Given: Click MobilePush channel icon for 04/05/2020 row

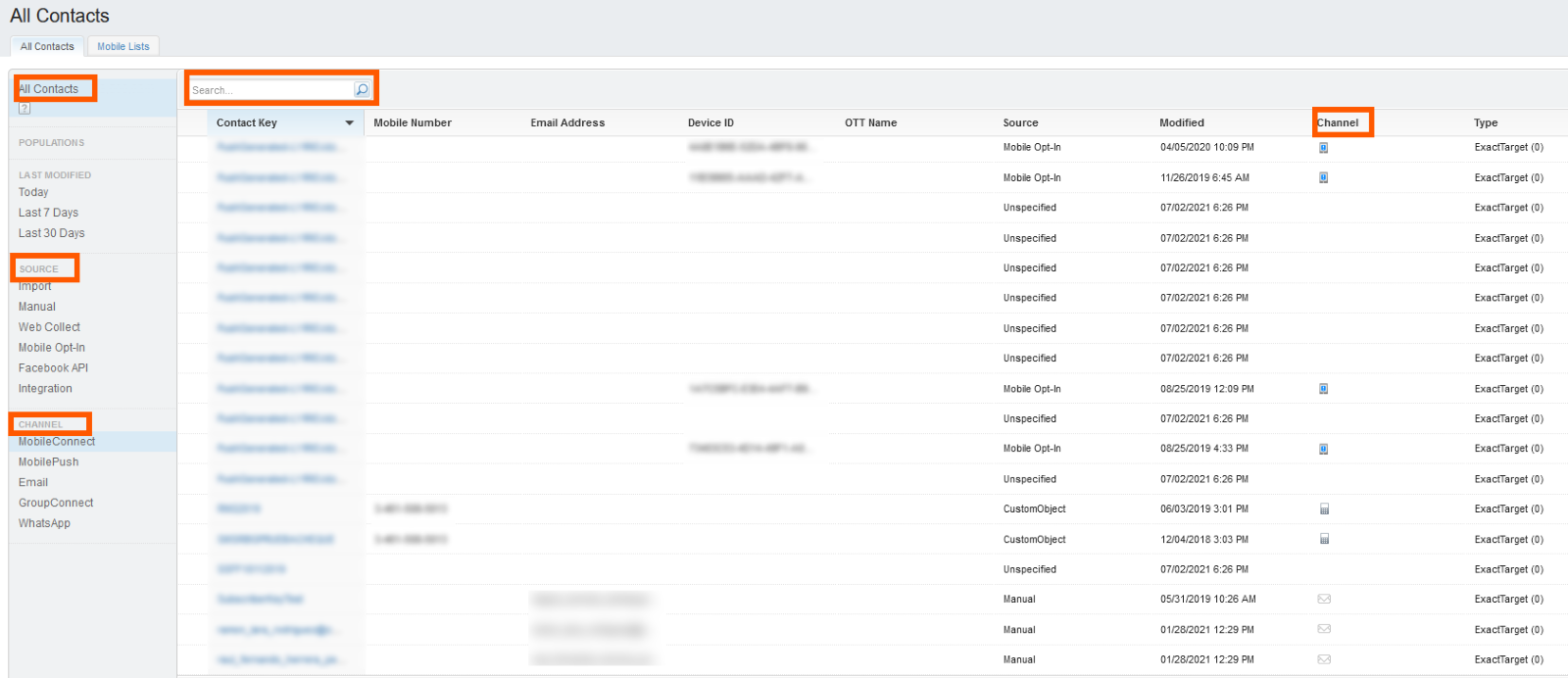Looking at the screenshot, I should [1323, 148].
